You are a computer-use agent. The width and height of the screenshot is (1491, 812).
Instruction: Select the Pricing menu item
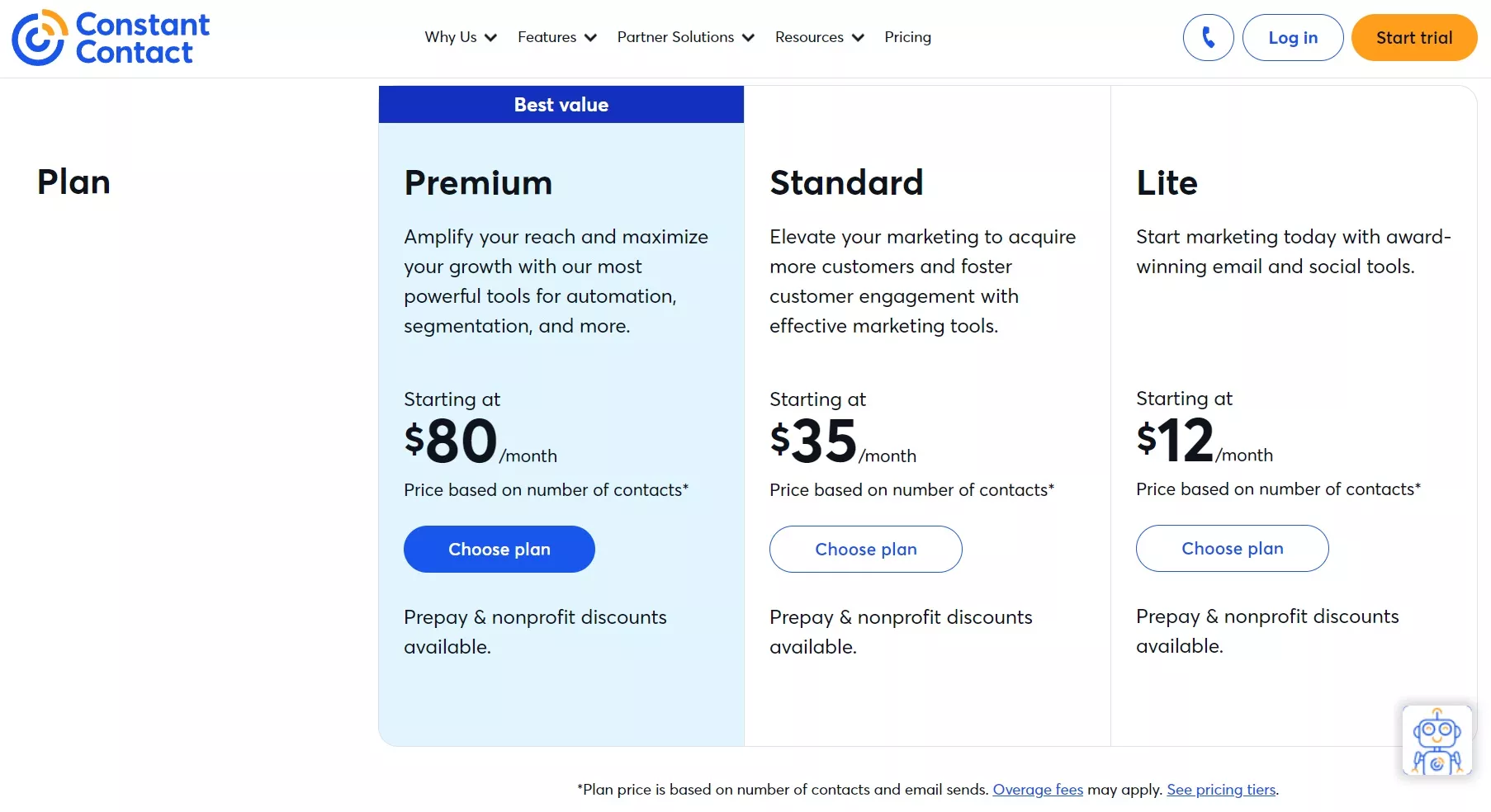point(907,37)
